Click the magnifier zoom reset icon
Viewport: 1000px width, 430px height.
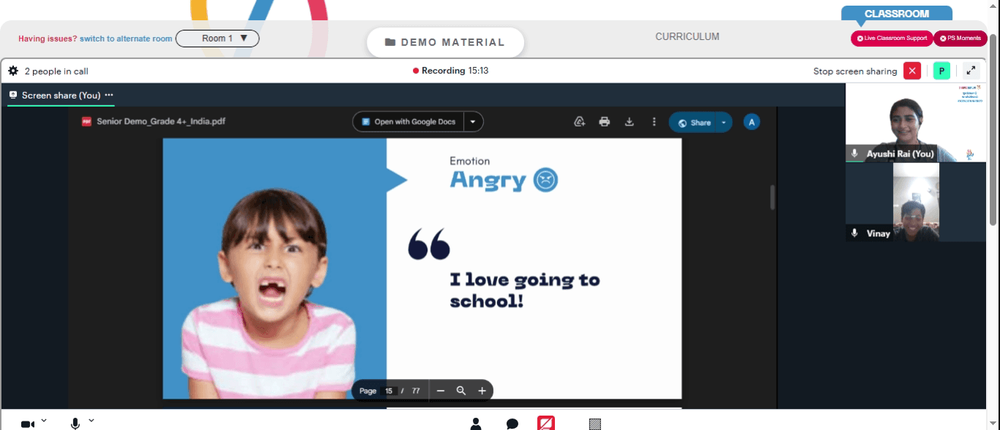461,390
